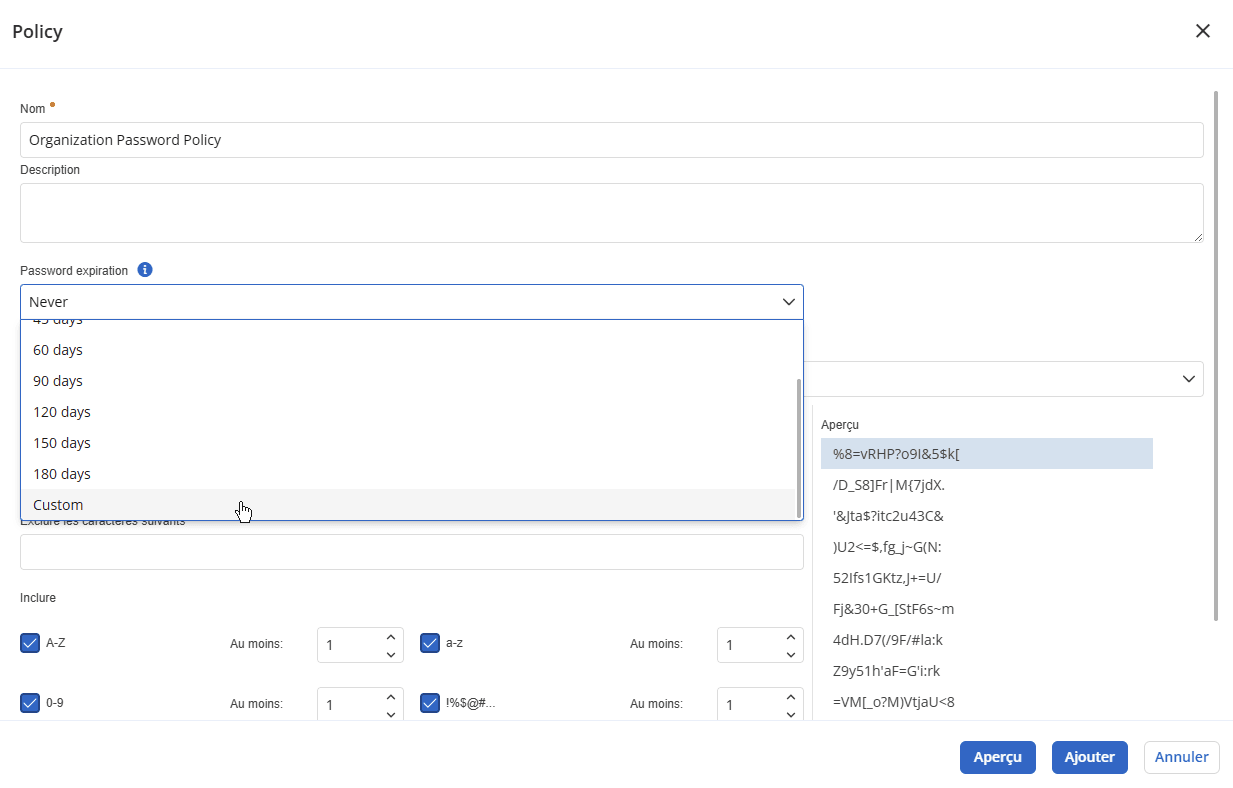Decrement the a-z minimum count stepper
The height and width of the screenshot is (788, 1233).
pos(790,655)
